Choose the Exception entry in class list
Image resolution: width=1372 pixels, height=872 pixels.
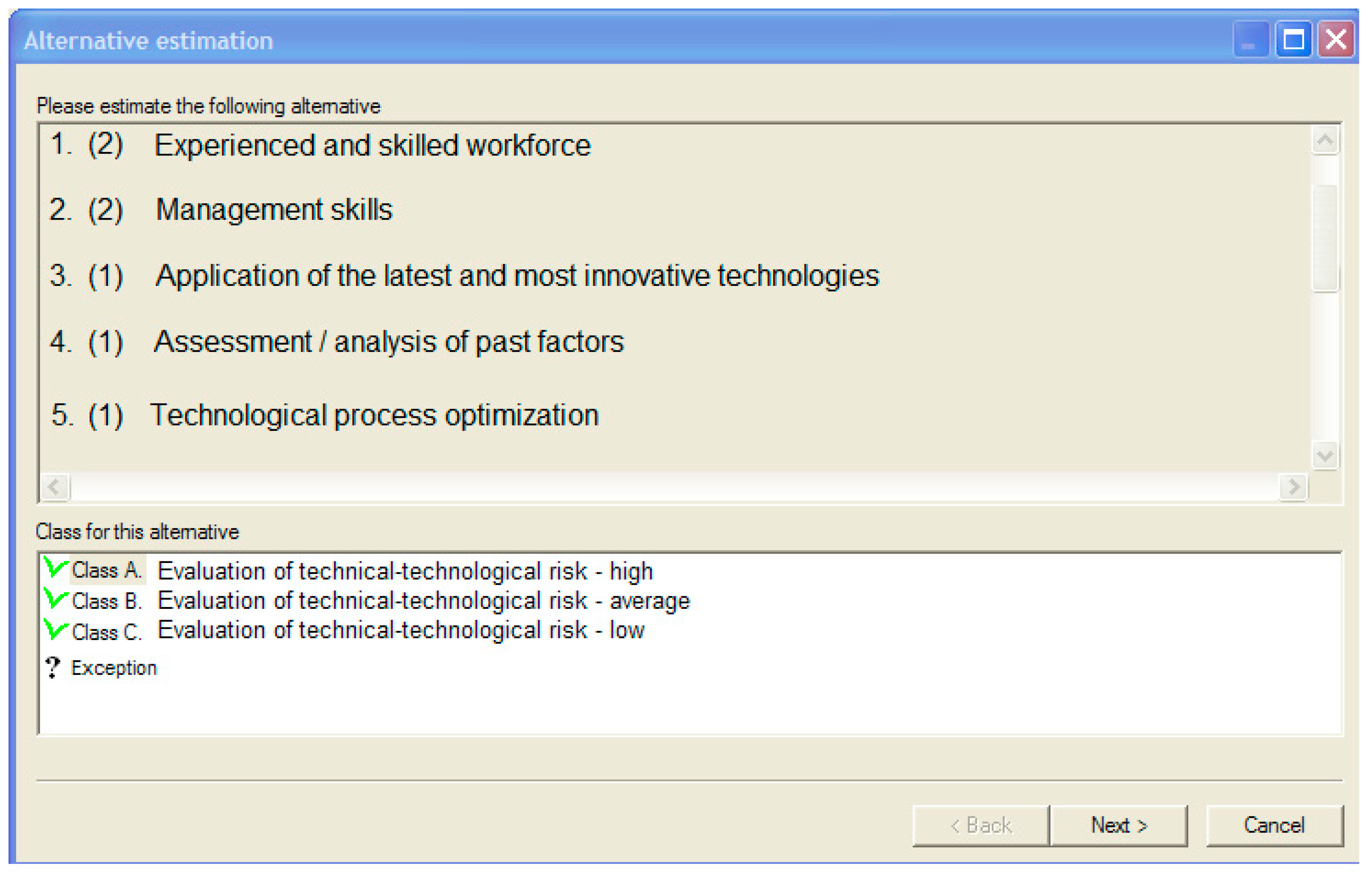[x=113, y=668]
